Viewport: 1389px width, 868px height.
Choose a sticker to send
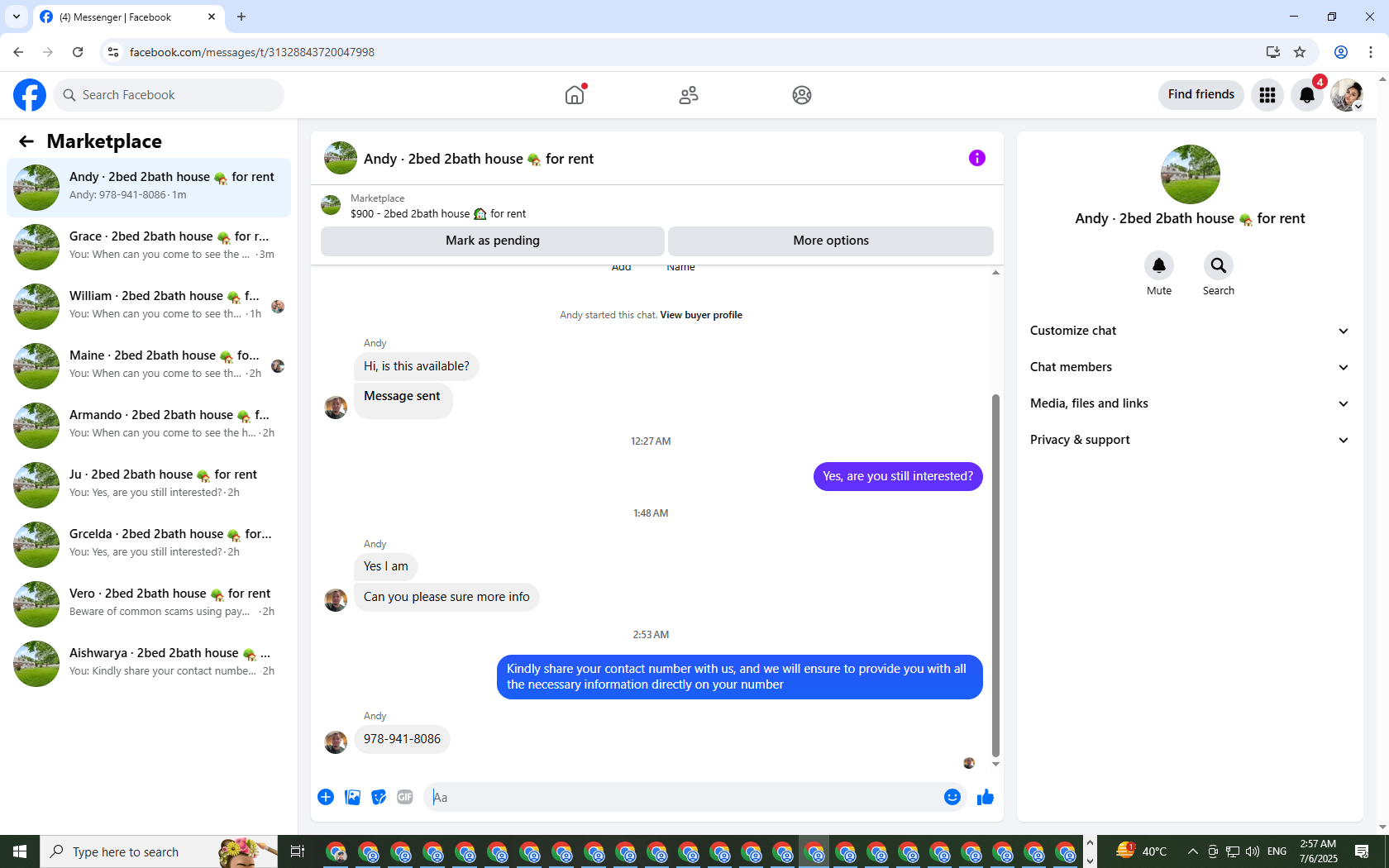pyautogui.click(x=379, y=797)
